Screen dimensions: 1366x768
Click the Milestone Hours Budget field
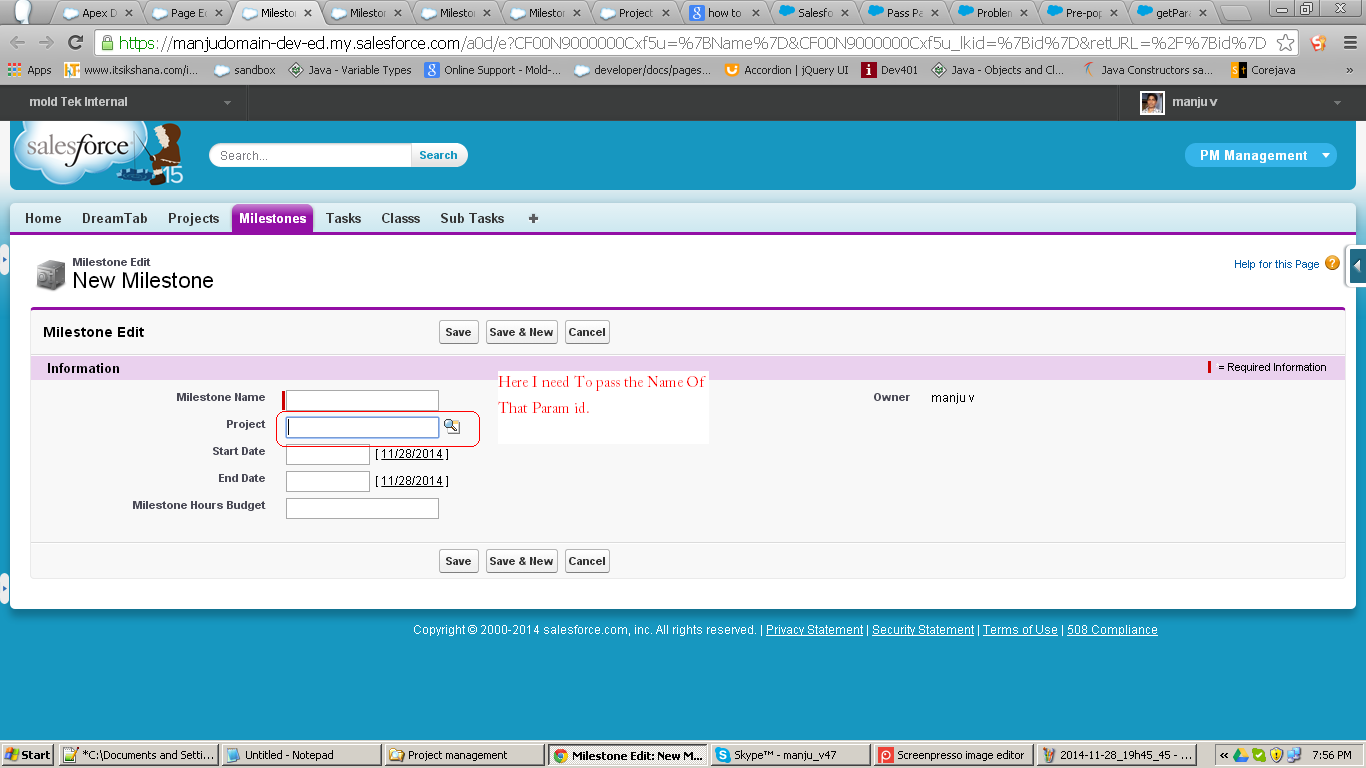click(362, 508)
